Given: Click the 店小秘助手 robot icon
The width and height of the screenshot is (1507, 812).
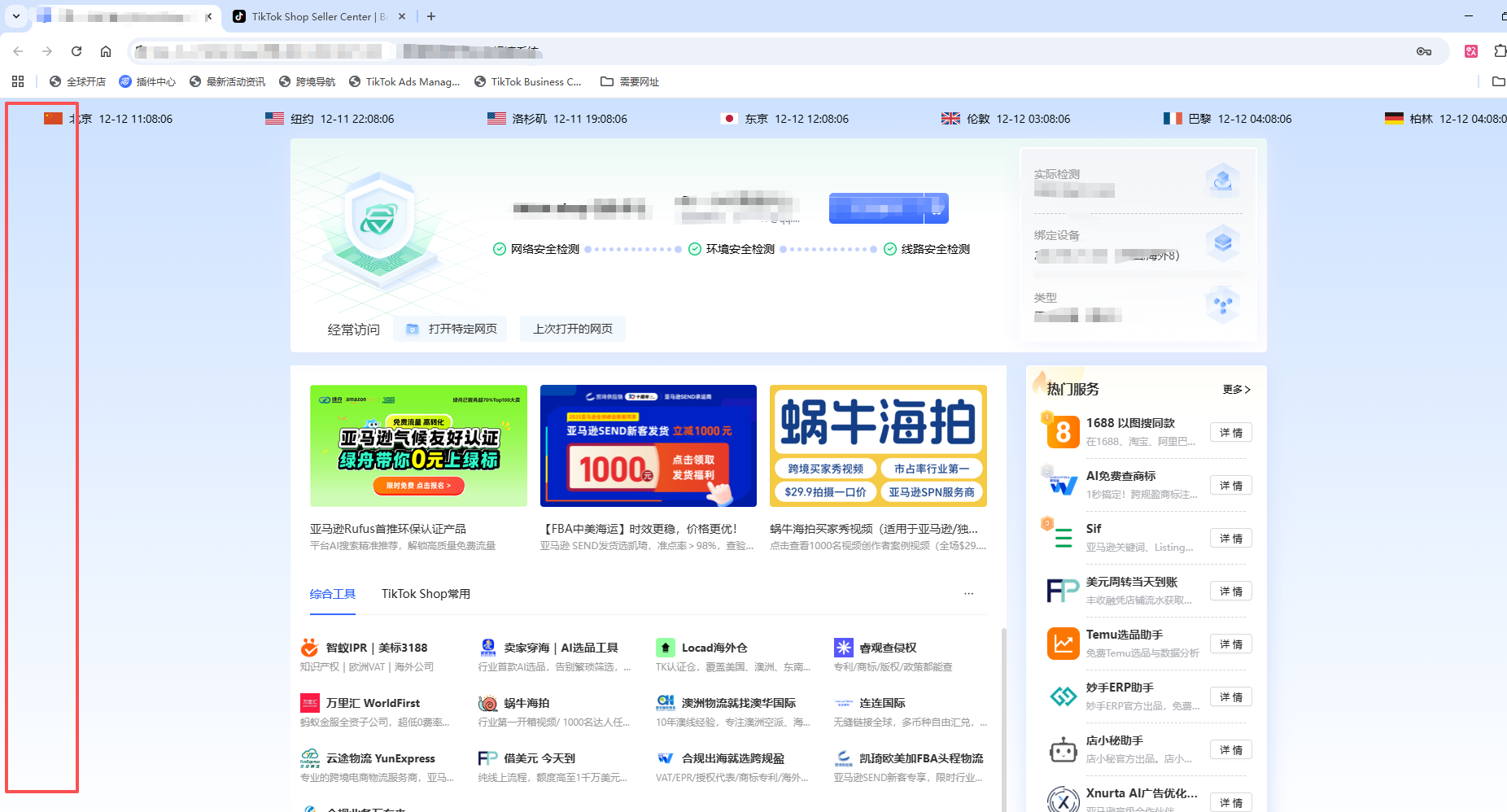Looking at the screenshot, I should 1063,749.
